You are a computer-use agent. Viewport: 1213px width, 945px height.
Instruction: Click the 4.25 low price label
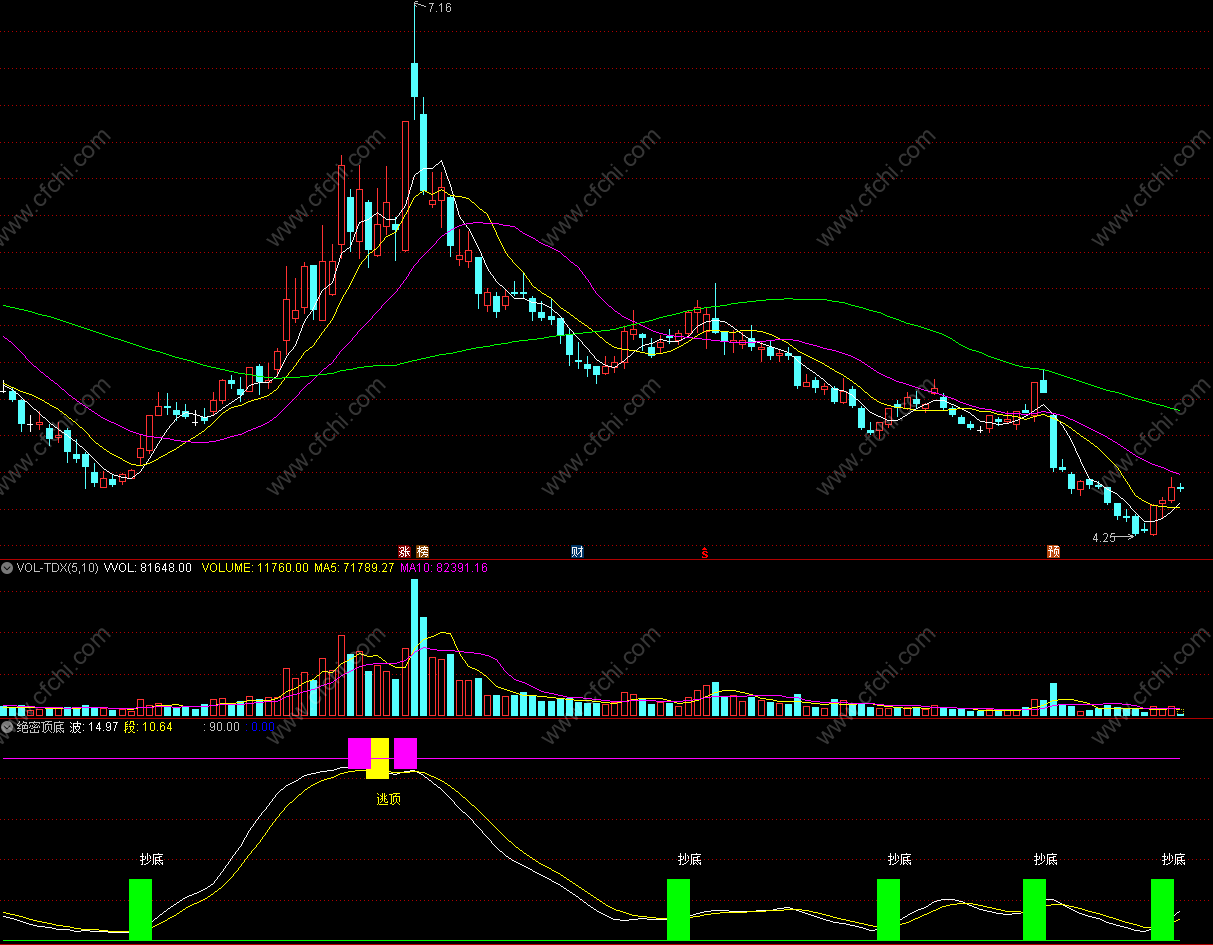coord(1103,537)
